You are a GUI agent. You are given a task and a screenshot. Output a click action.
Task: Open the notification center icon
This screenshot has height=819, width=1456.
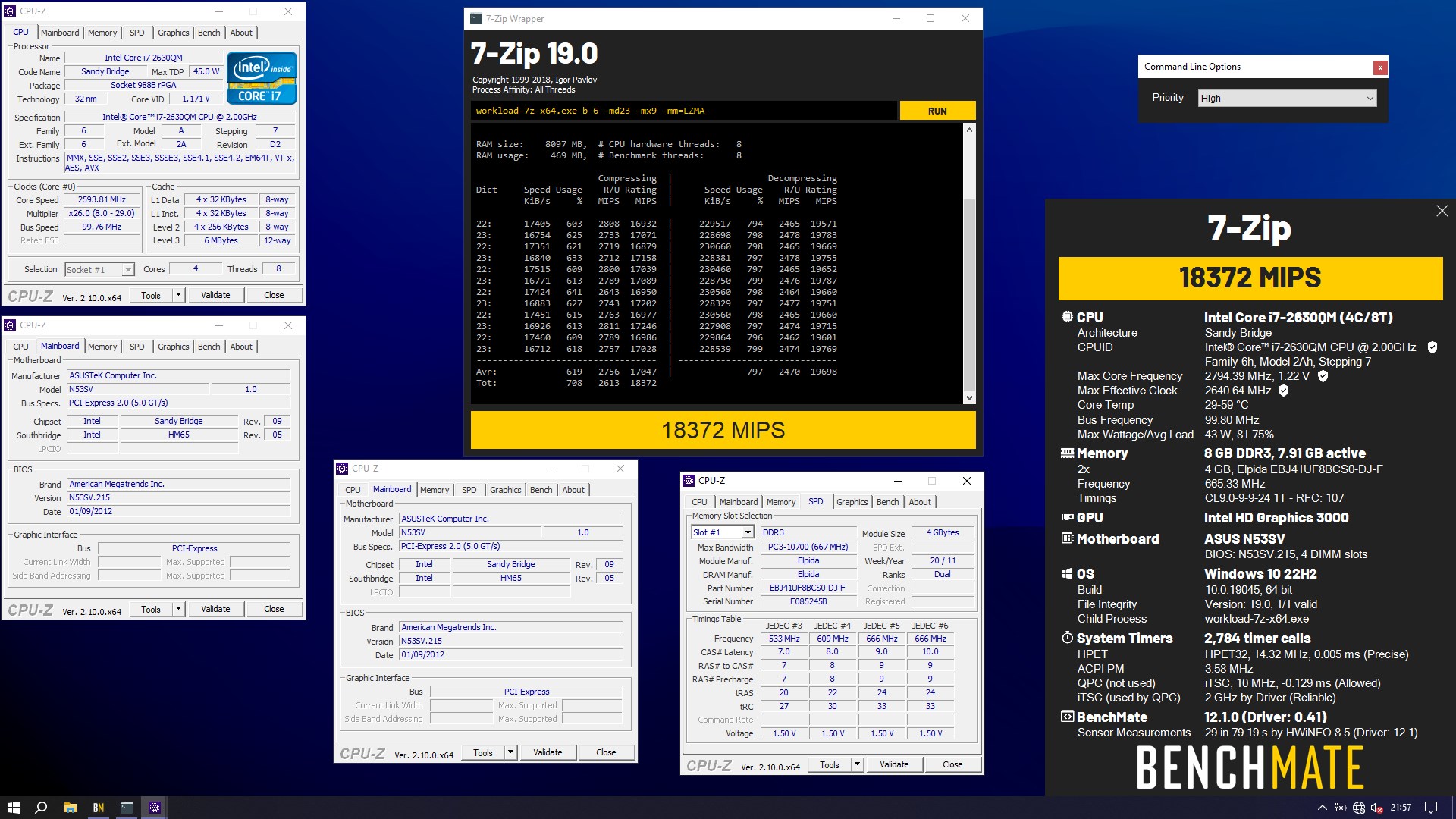click(x=1431, y=808)
